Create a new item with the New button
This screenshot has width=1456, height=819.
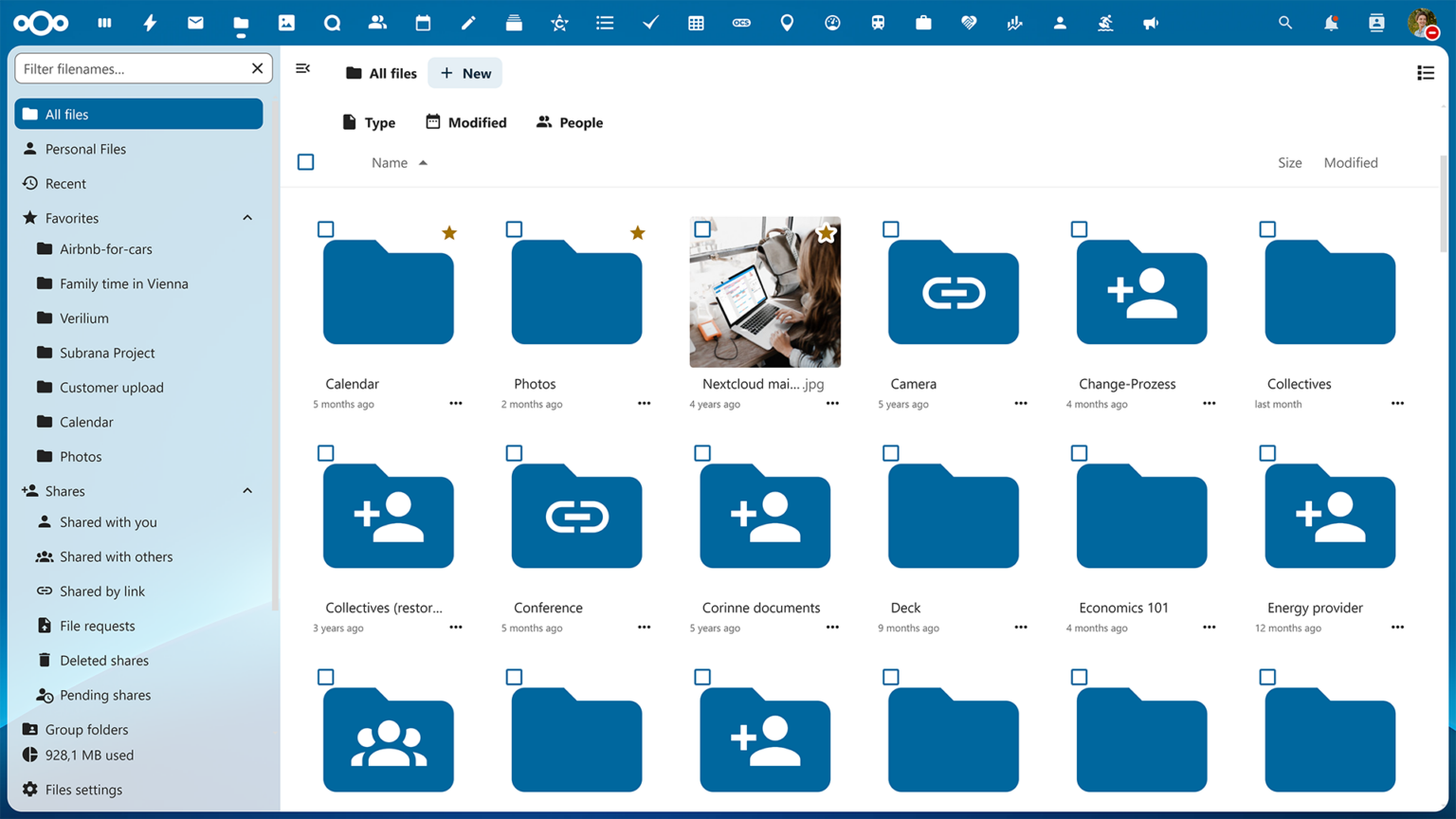tap(464, 73)
